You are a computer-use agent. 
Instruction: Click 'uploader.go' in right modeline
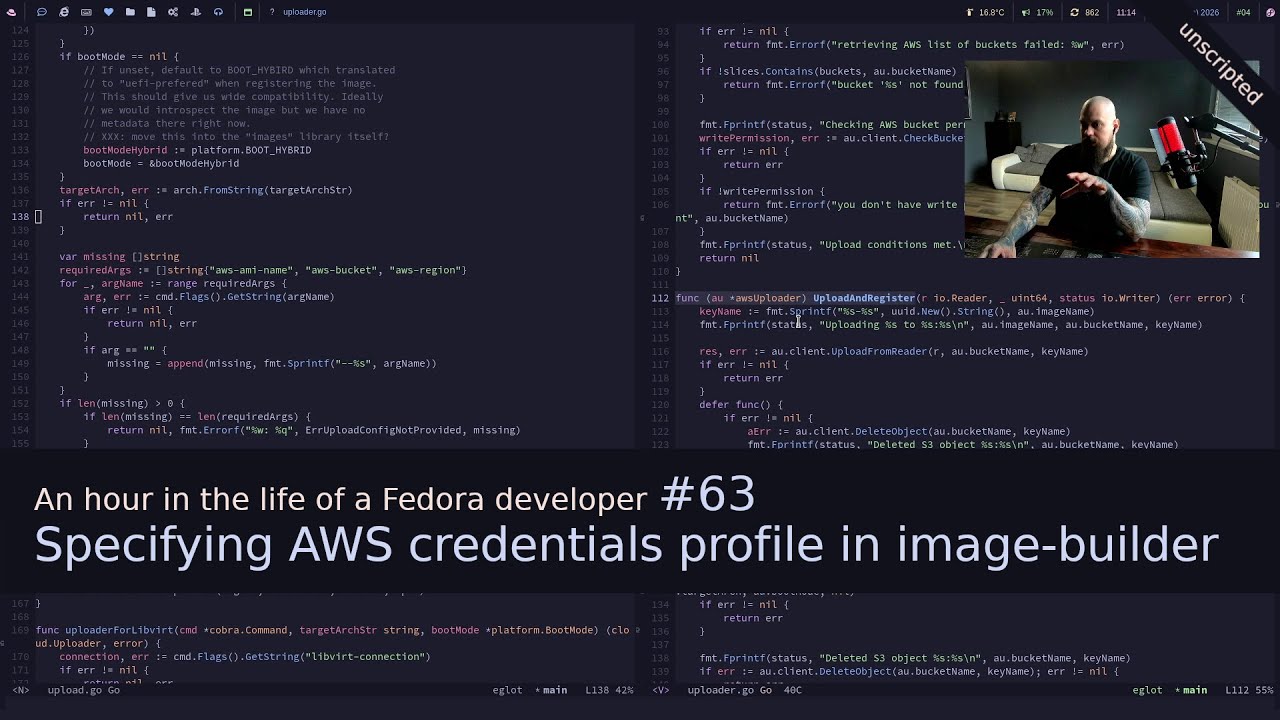coord(720,690)
